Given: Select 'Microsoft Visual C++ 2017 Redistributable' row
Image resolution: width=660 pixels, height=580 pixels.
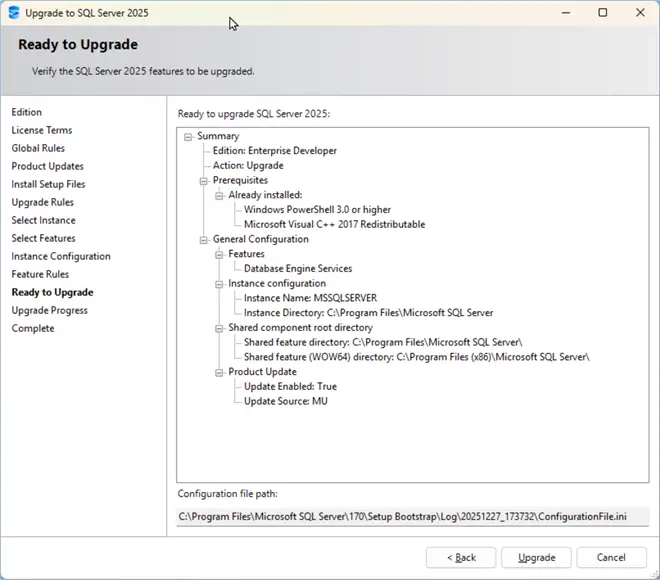Looking at the screenshot, I should 335,224.
